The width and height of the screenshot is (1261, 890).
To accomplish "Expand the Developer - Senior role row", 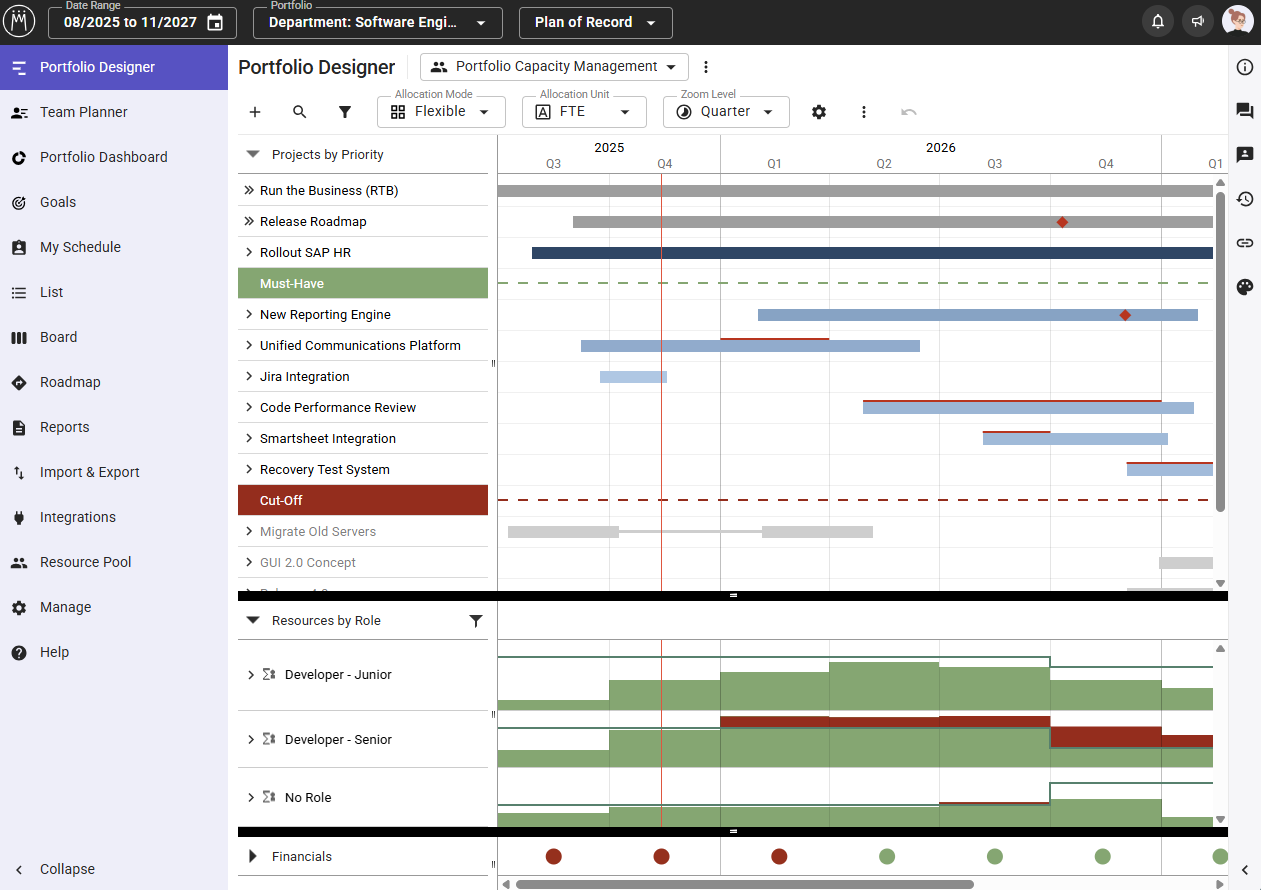I will pyautogui.click(x=251, y=740).
